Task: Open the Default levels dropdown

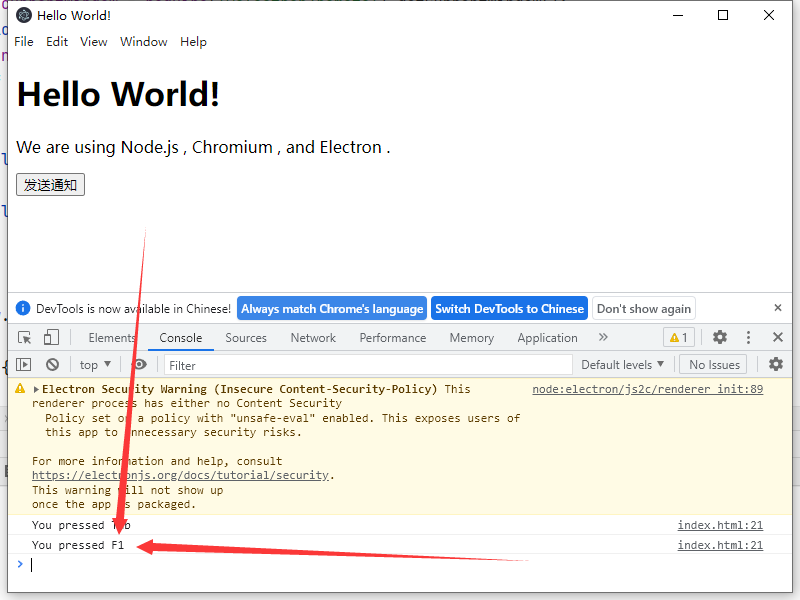Action: coord(622,365)
